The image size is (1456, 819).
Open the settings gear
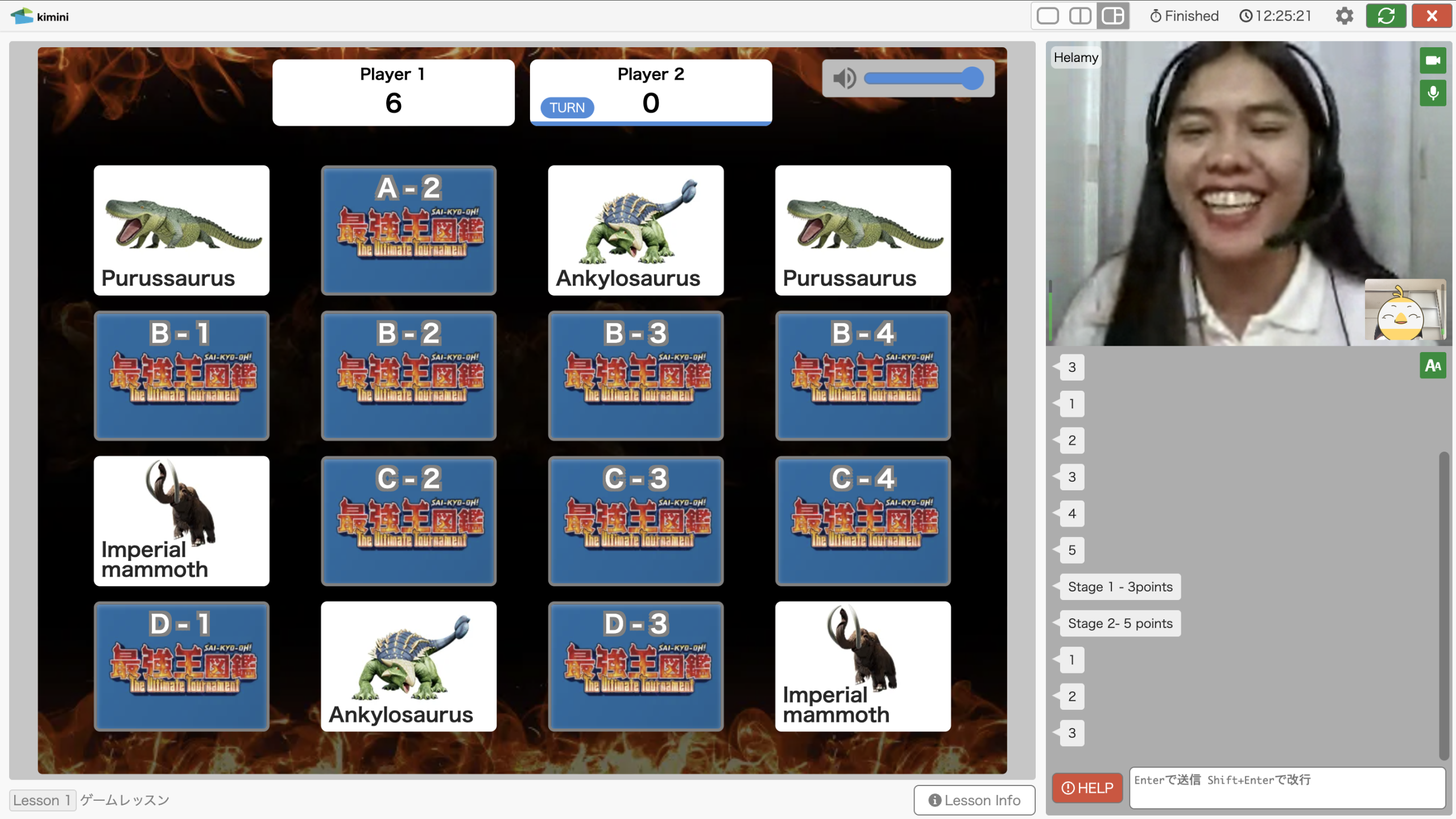click(1345, 16)
